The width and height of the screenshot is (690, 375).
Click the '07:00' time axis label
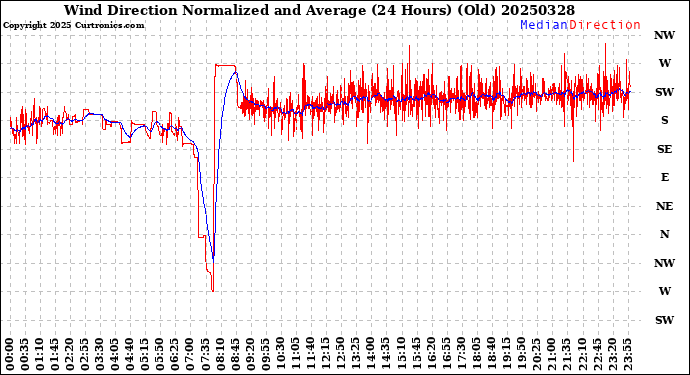click(x=190, y=354)
